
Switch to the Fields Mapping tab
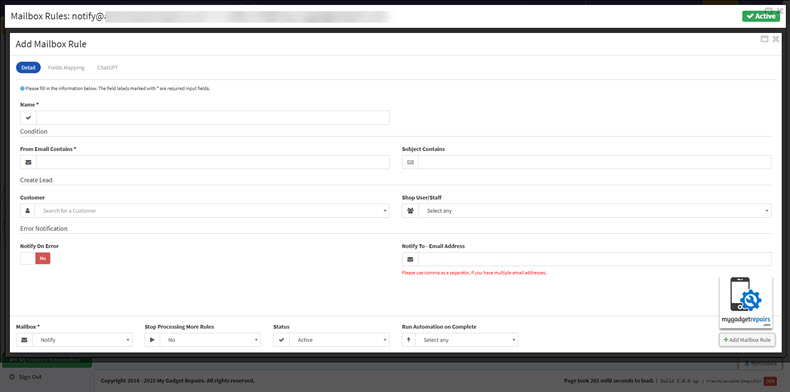click(66, 68)
